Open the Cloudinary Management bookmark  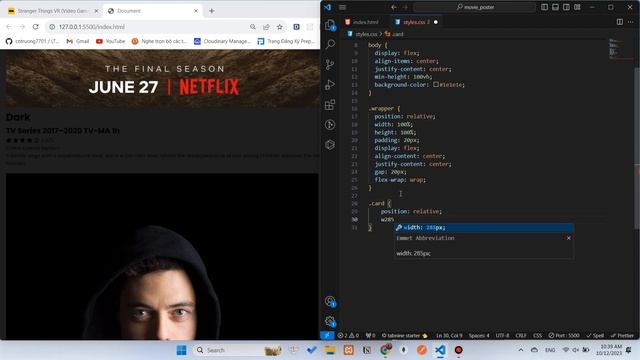point(222,41)
